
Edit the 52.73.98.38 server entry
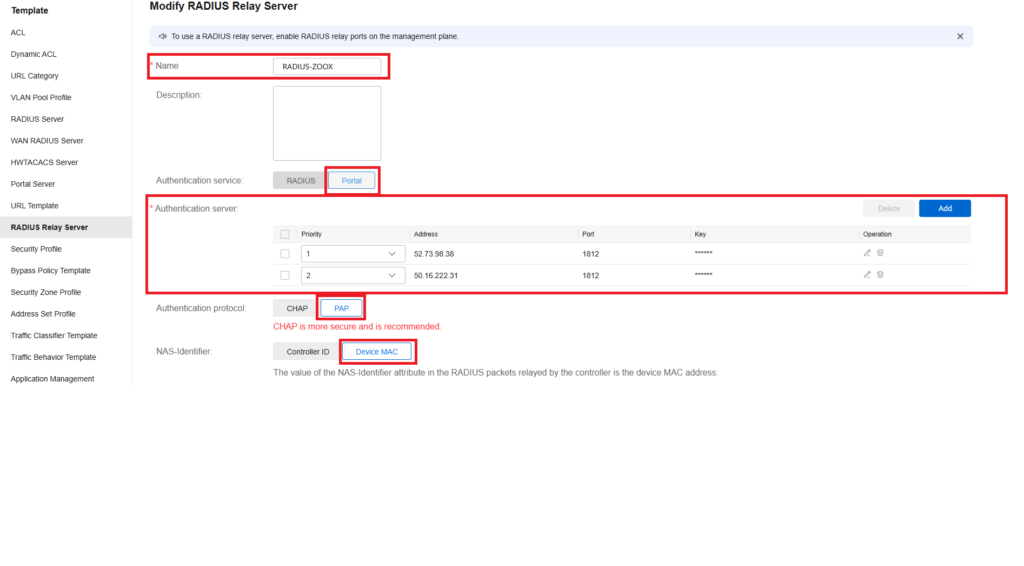point(867,253)
